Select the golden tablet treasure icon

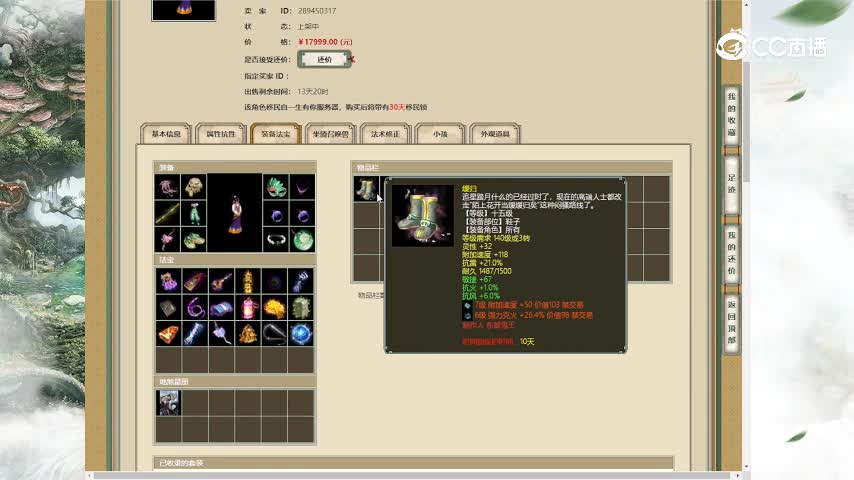[x=194, y=282]
